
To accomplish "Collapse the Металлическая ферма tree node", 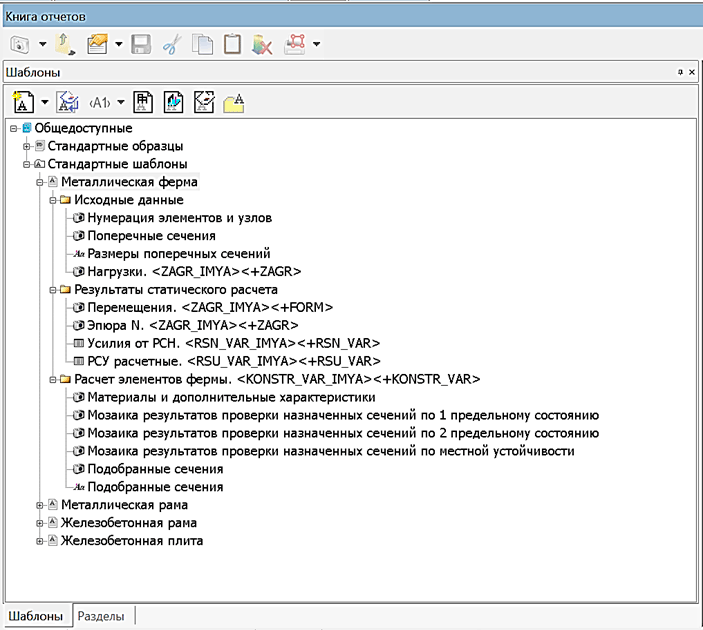I will tap(41, 182).
